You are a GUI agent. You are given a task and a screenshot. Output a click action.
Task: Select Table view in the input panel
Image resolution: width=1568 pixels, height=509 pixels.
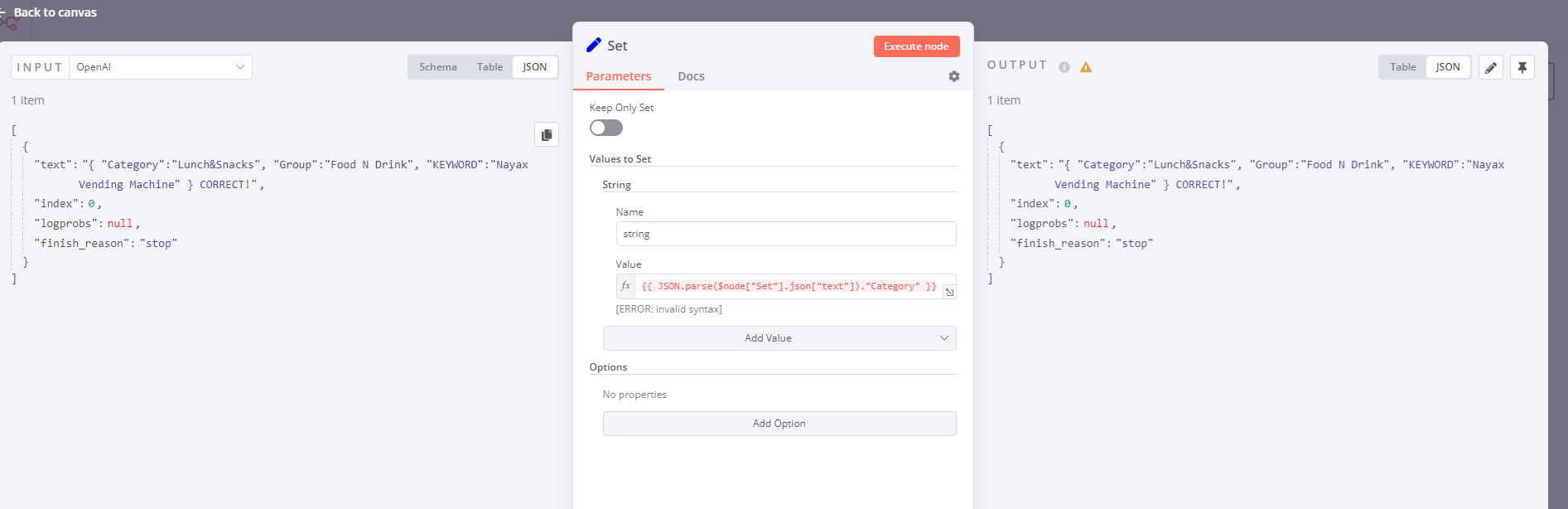[x=490, y=67]
